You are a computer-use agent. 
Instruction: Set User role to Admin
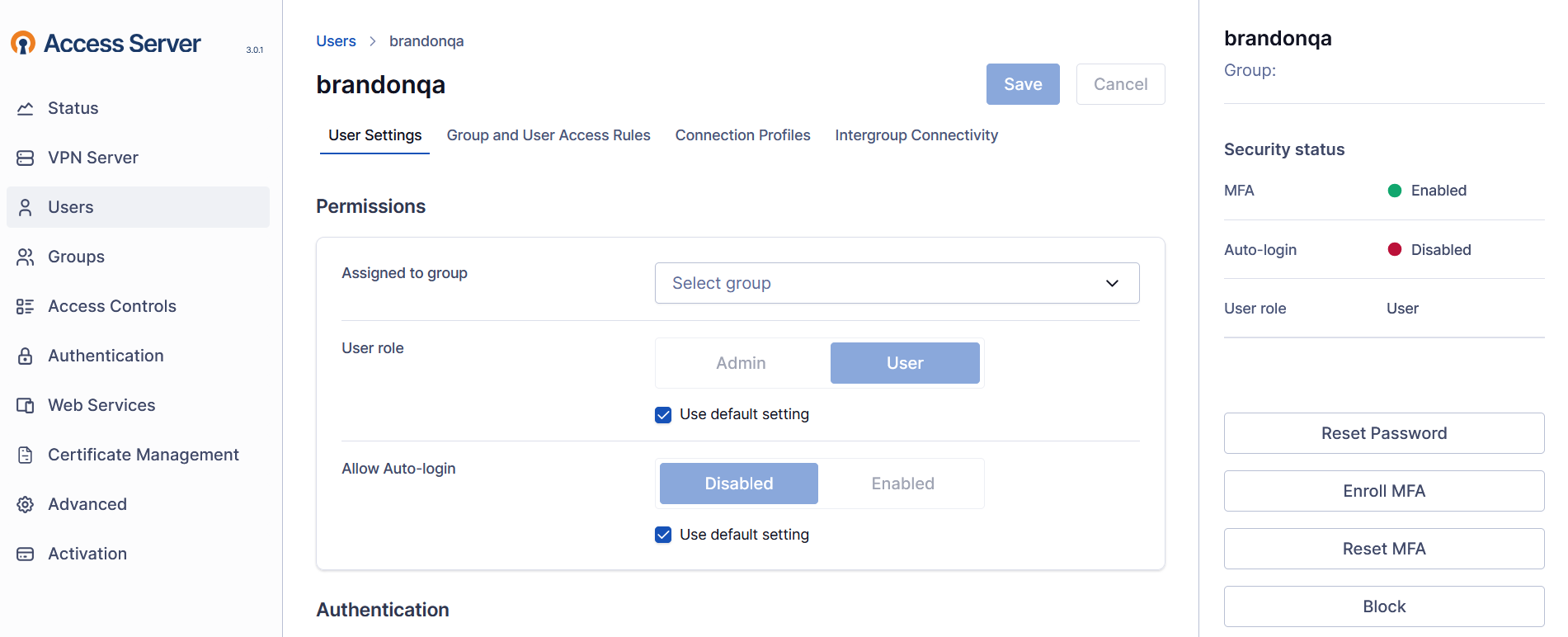coord(741,363)
